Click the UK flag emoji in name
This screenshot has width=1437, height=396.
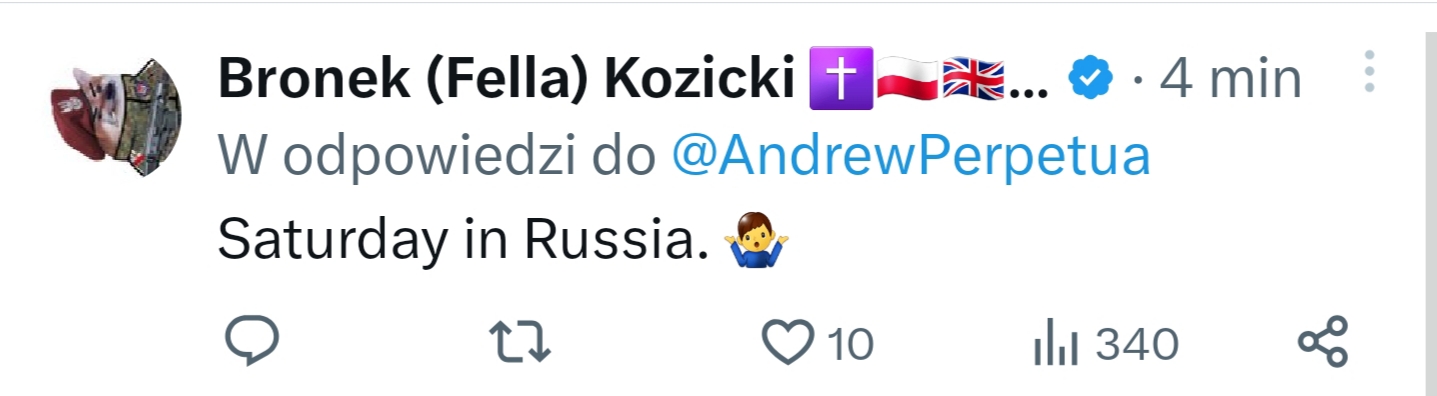coord(975,78)
